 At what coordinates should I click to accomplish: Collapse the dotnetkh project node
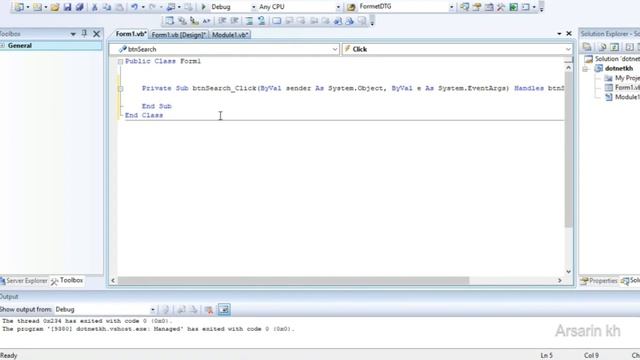tap(586, 69)
